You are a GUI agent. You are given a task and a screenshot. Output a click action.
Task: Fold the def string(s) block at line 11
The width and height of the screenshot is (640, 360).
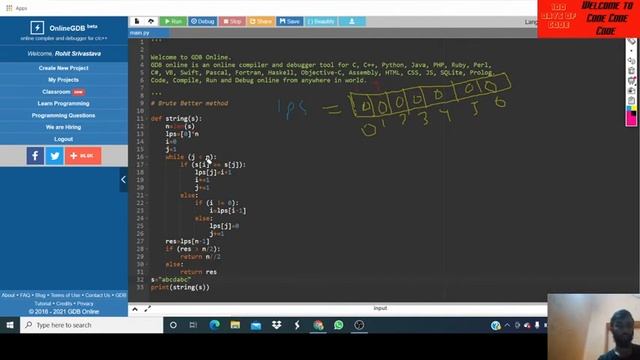click(147, 119)
